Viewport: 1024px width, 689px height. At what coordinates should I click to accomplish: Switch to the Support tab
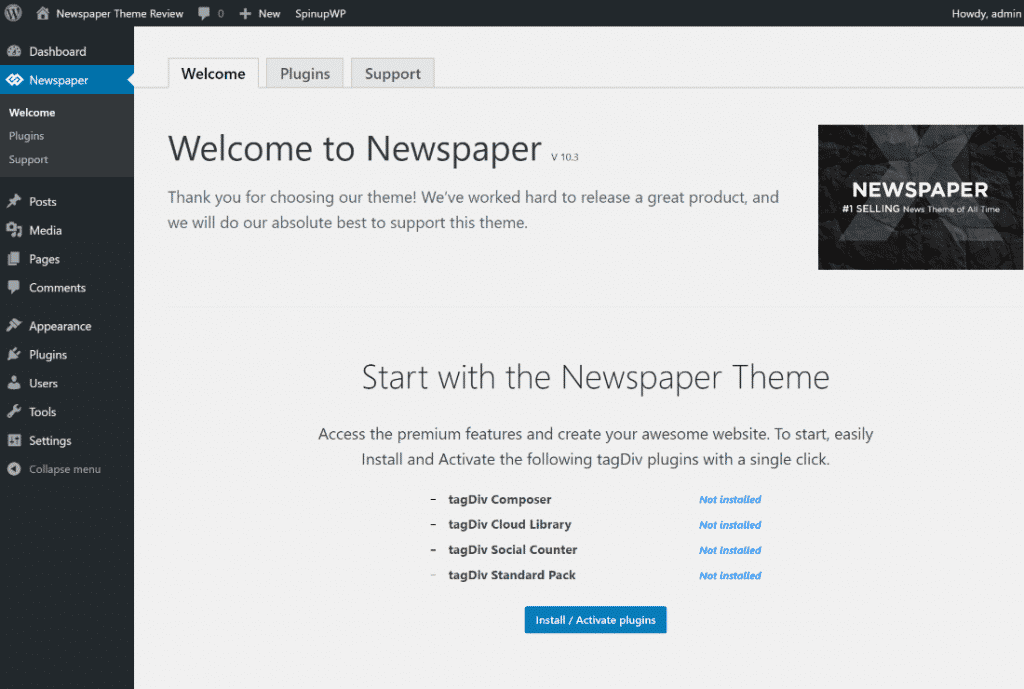pyautogui.click(x=392, y=73)
